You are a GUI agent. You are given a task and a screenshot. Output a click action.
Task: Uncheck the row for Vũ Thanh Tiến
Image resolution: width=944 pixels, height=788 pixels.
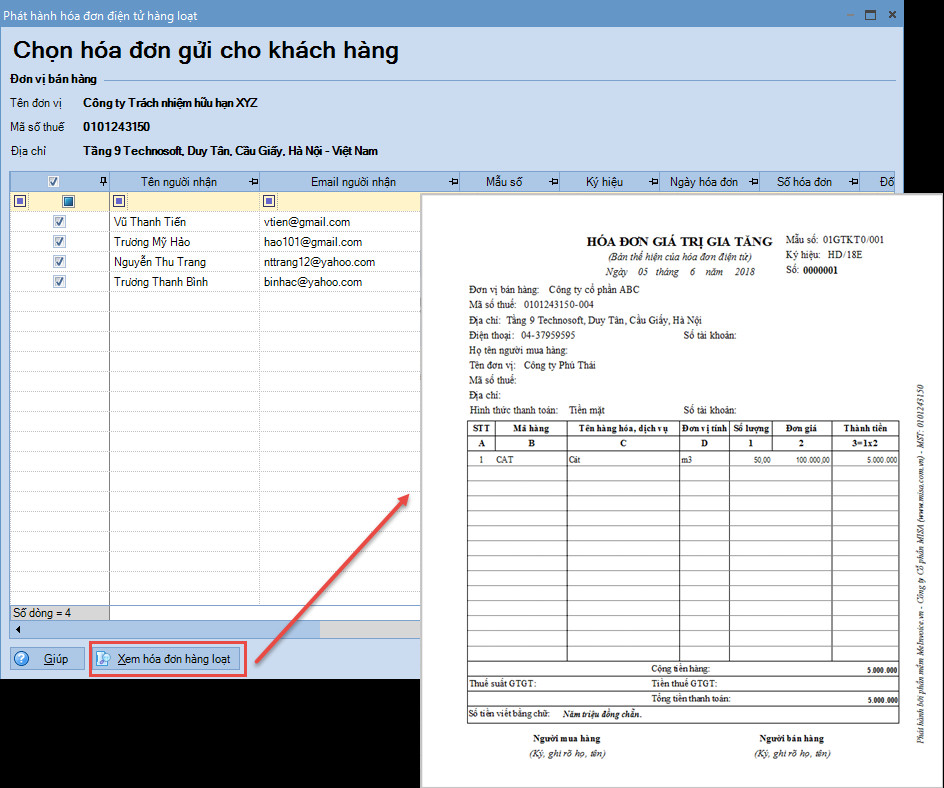(x=59, y=221)
